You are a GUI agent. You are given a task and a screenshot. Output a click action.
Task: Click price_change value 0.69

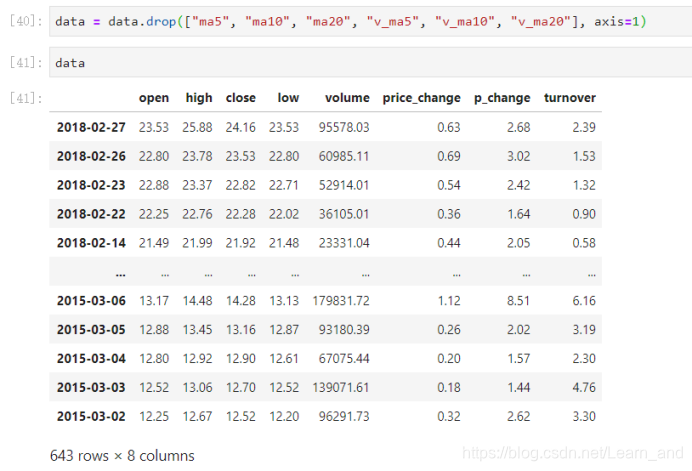pyautogui.click(x=449, y=156)
